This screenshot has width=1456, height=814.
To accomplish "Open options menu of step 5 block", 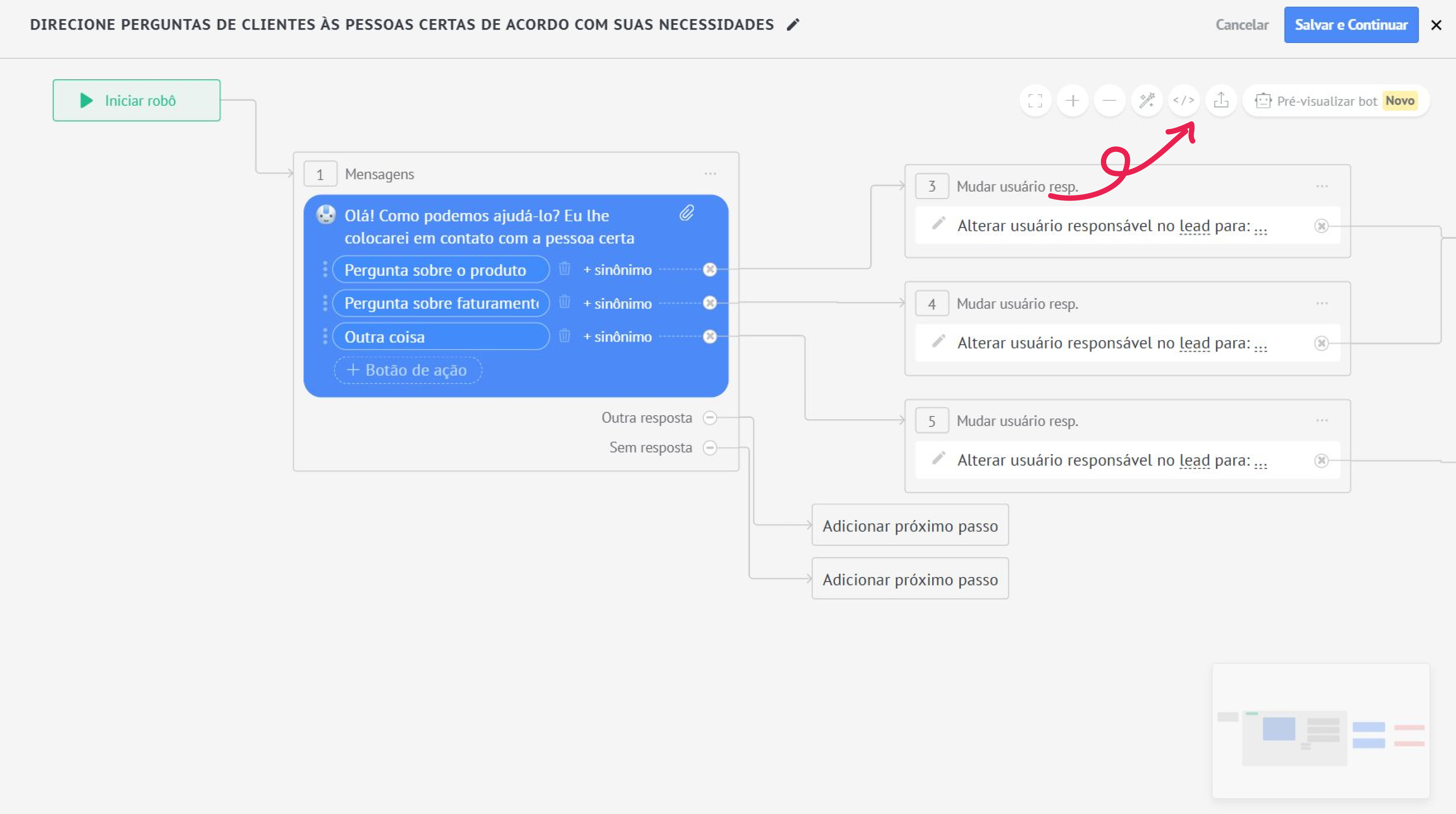I will click(1321, 420).
